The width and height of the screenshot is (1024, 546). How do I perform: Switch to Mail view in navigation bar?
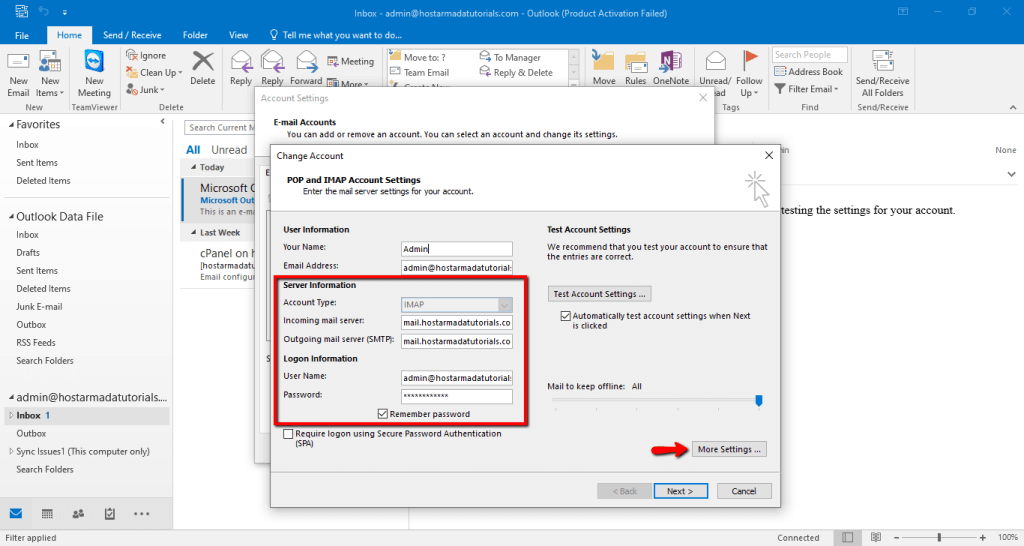click(16, 513)
